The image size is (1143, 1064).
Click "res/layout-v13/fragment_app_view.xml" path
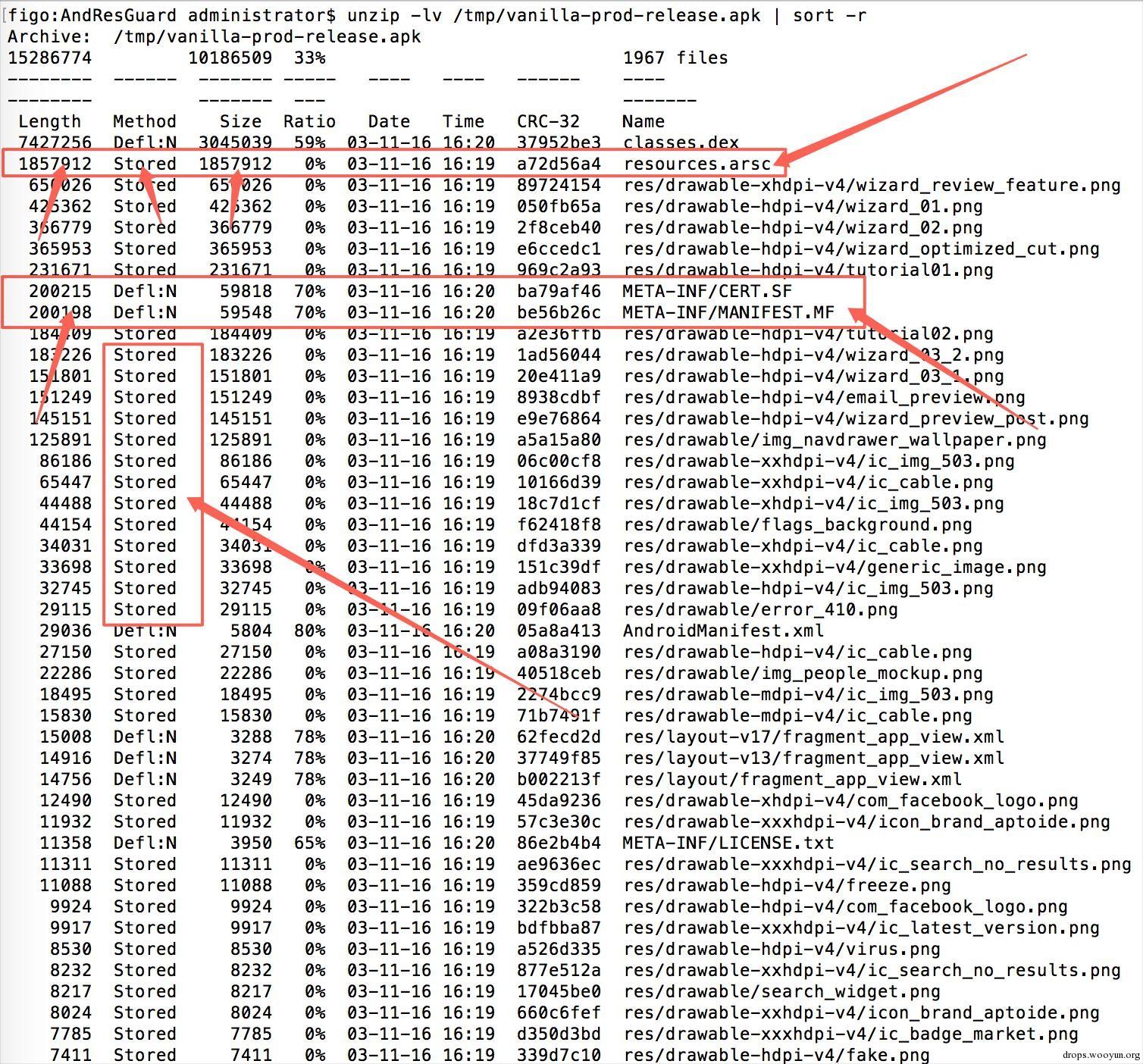coord(813,758)
